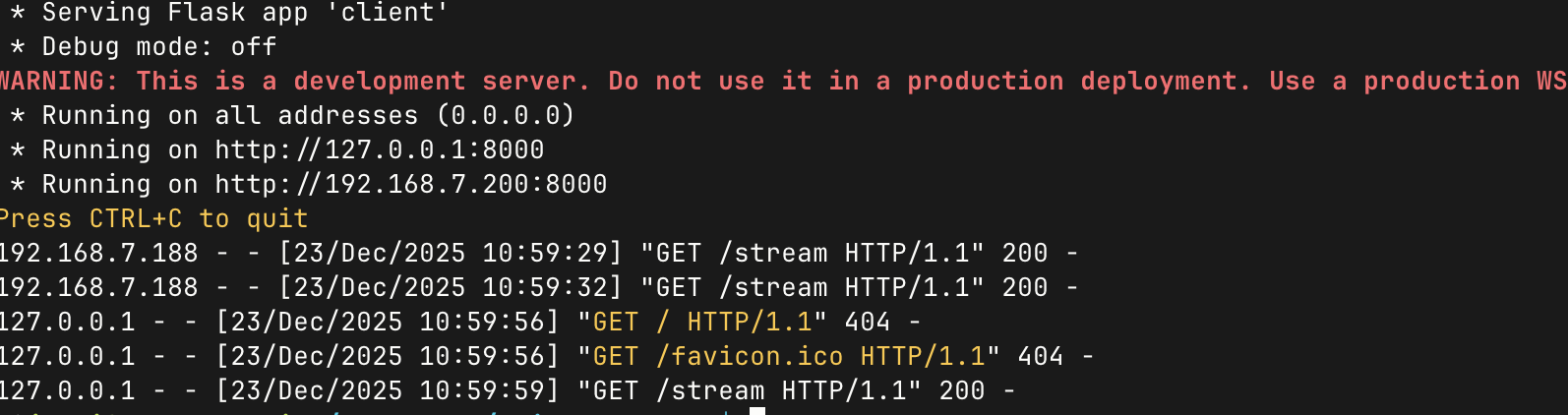
Task: Click the "Press CTRL+C to quit" line
Action: pos(153,219)
